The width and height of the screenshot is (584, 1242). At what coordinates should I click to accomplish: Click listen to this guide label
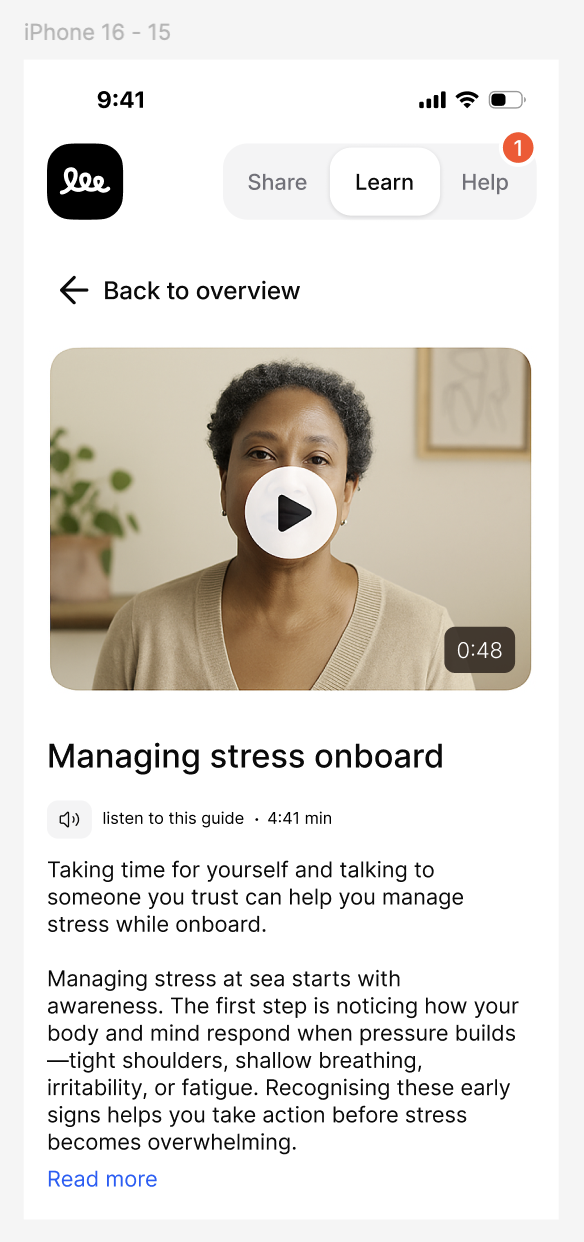[173, 818]
